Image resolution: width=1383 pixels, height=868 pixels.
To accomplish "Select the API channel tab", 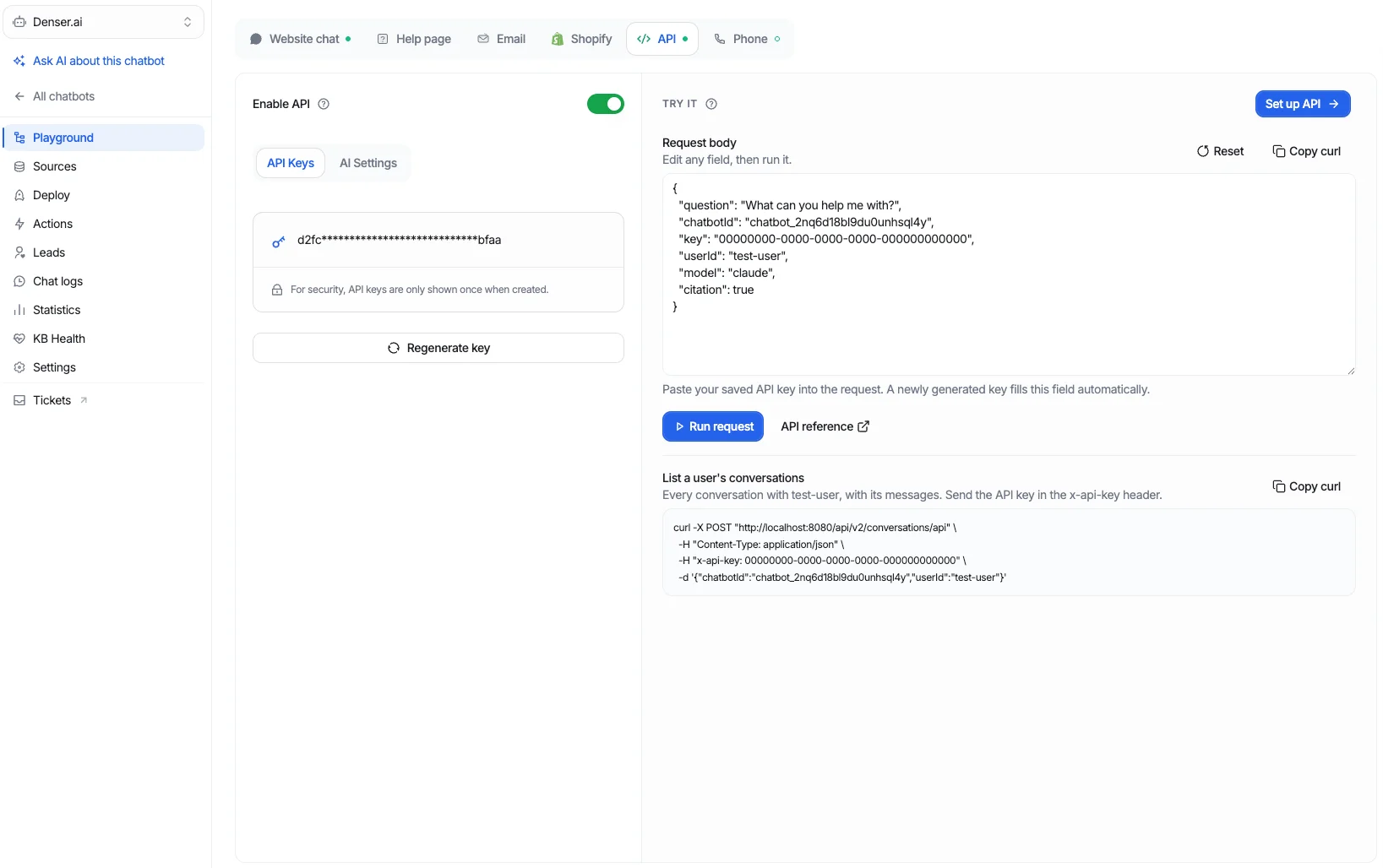I will point(662,39).
